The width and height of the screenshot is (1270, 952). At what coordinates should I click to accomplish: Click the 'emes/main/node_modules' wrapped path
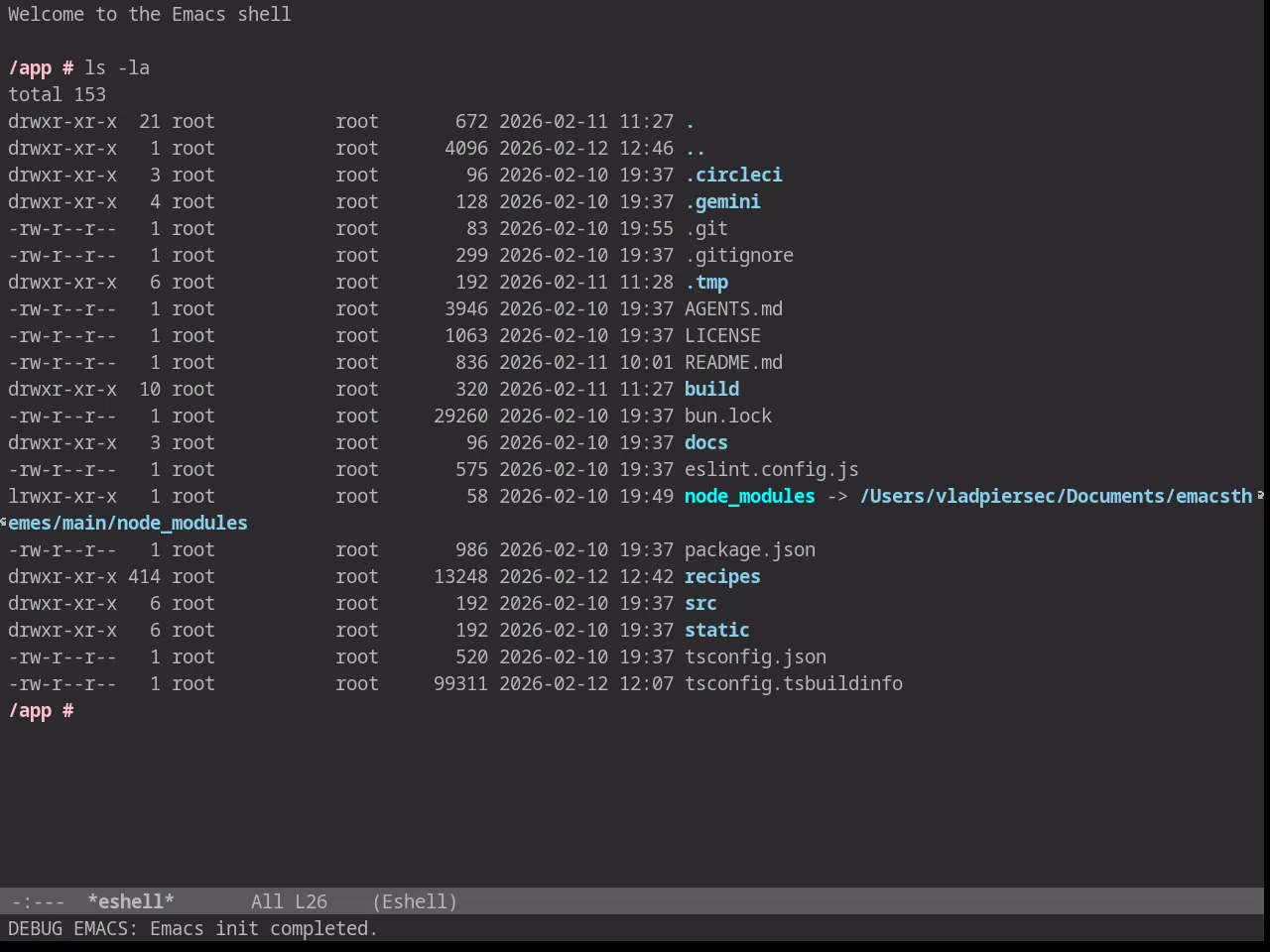(x=128, y=523)
